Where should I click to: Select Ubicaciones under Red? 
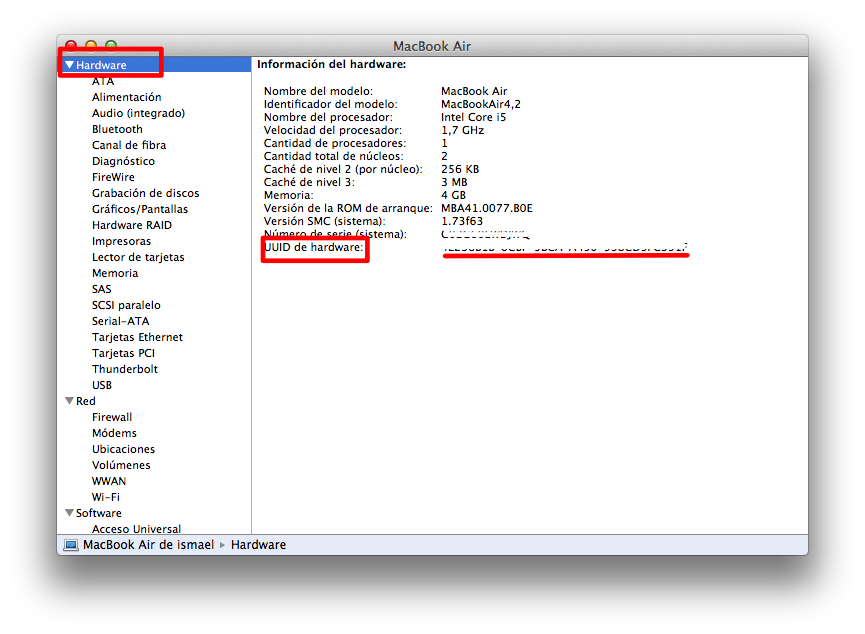[x=124, y=449]
